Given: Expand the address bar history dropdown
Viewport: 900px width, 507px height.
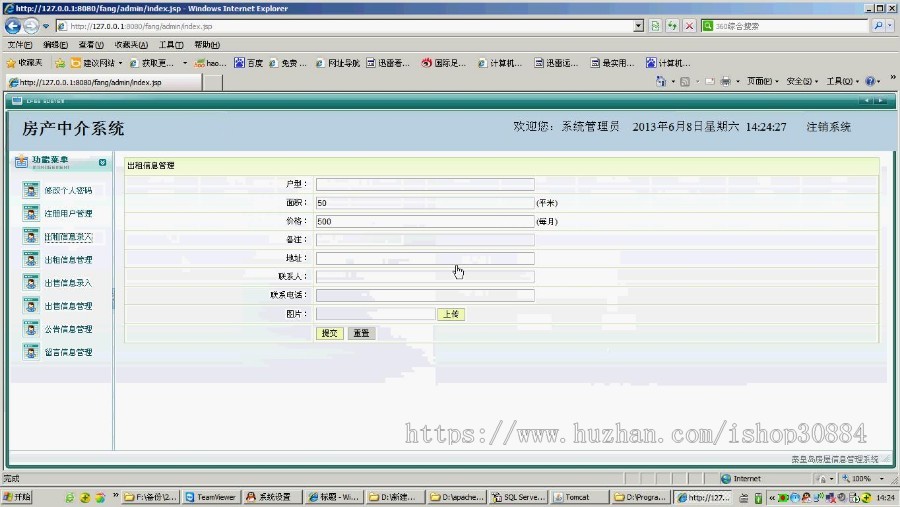Looking at the screenshot, I should (x=639, y=26).
